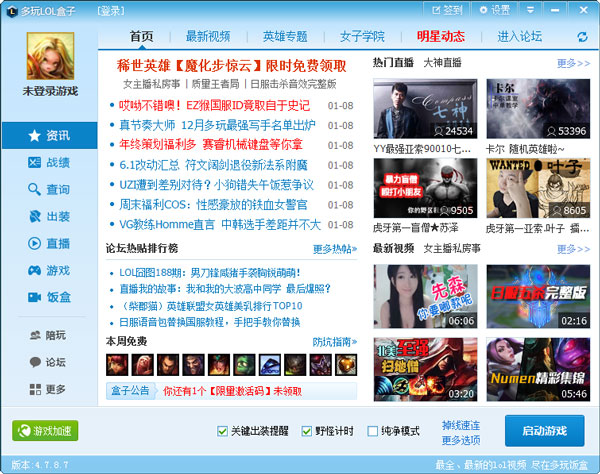Open the WANTED 叶子 stream thumbnail
Image resolution: width=600 pixels, height=474 pixels.
click(538, 188)
